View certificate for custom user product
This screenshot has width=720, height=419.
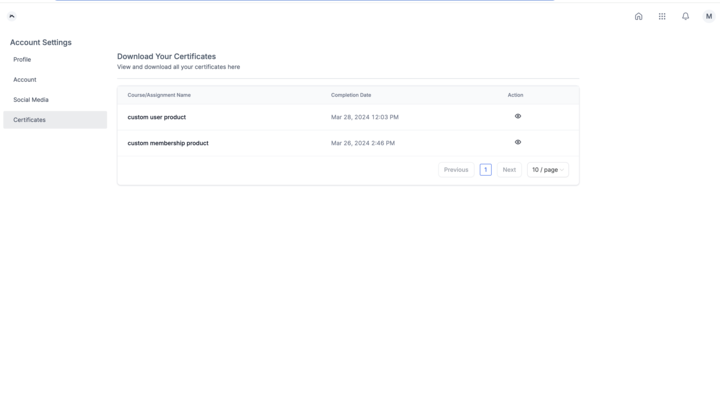tap(518, 116)
